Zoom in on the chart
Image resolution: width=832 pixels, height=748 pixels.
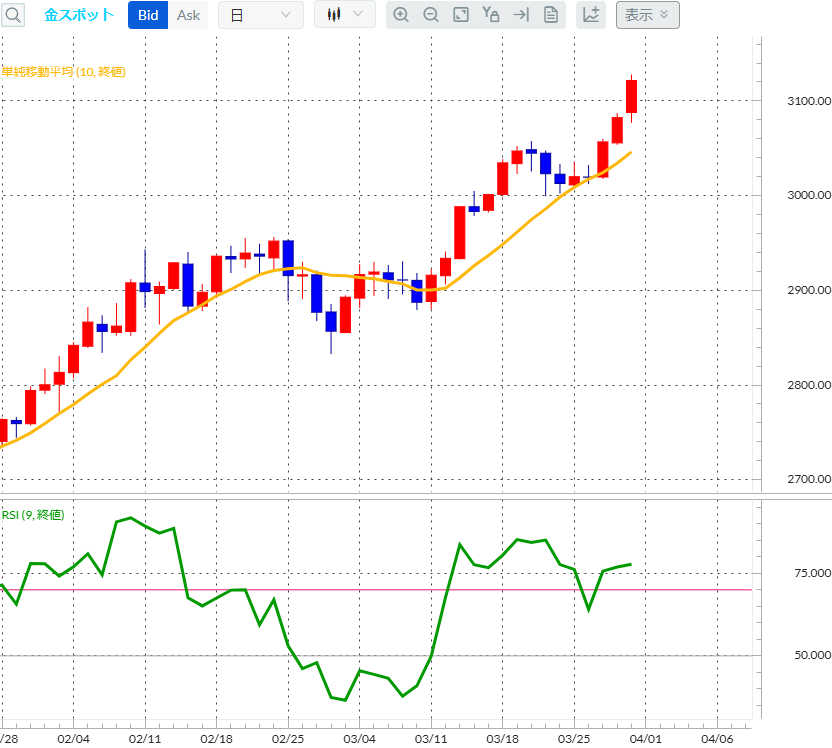pos(401,15)
